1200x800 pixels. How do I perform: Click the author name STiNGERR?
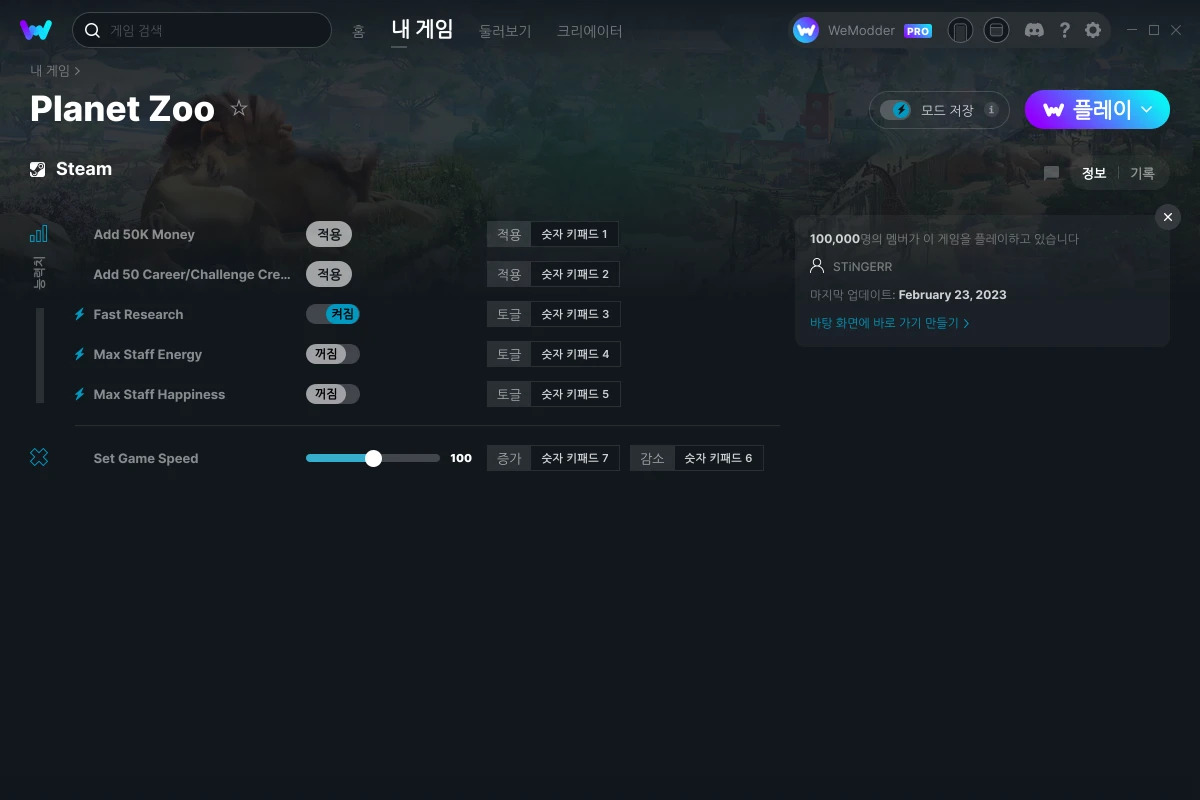coord(862,267)
